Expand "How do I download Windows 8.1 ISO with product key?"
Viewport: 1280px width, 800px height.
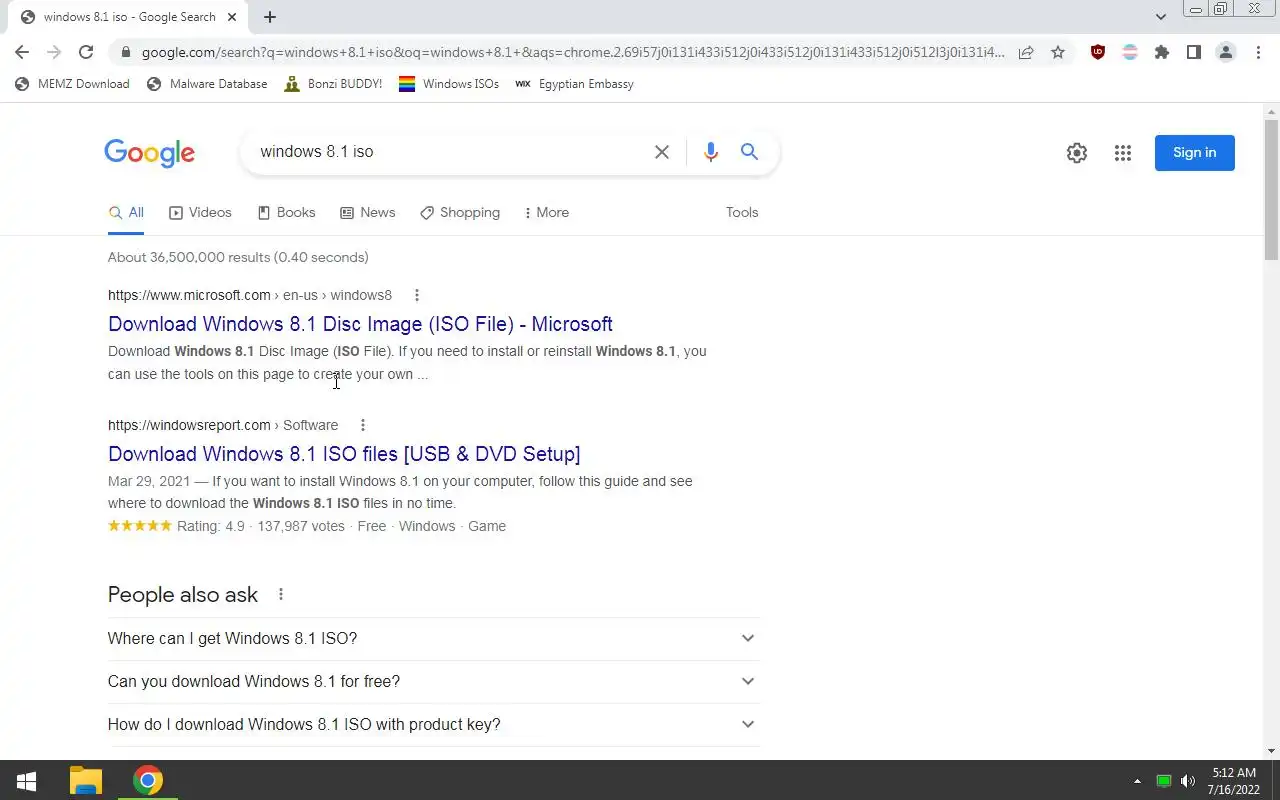[433, 725]
